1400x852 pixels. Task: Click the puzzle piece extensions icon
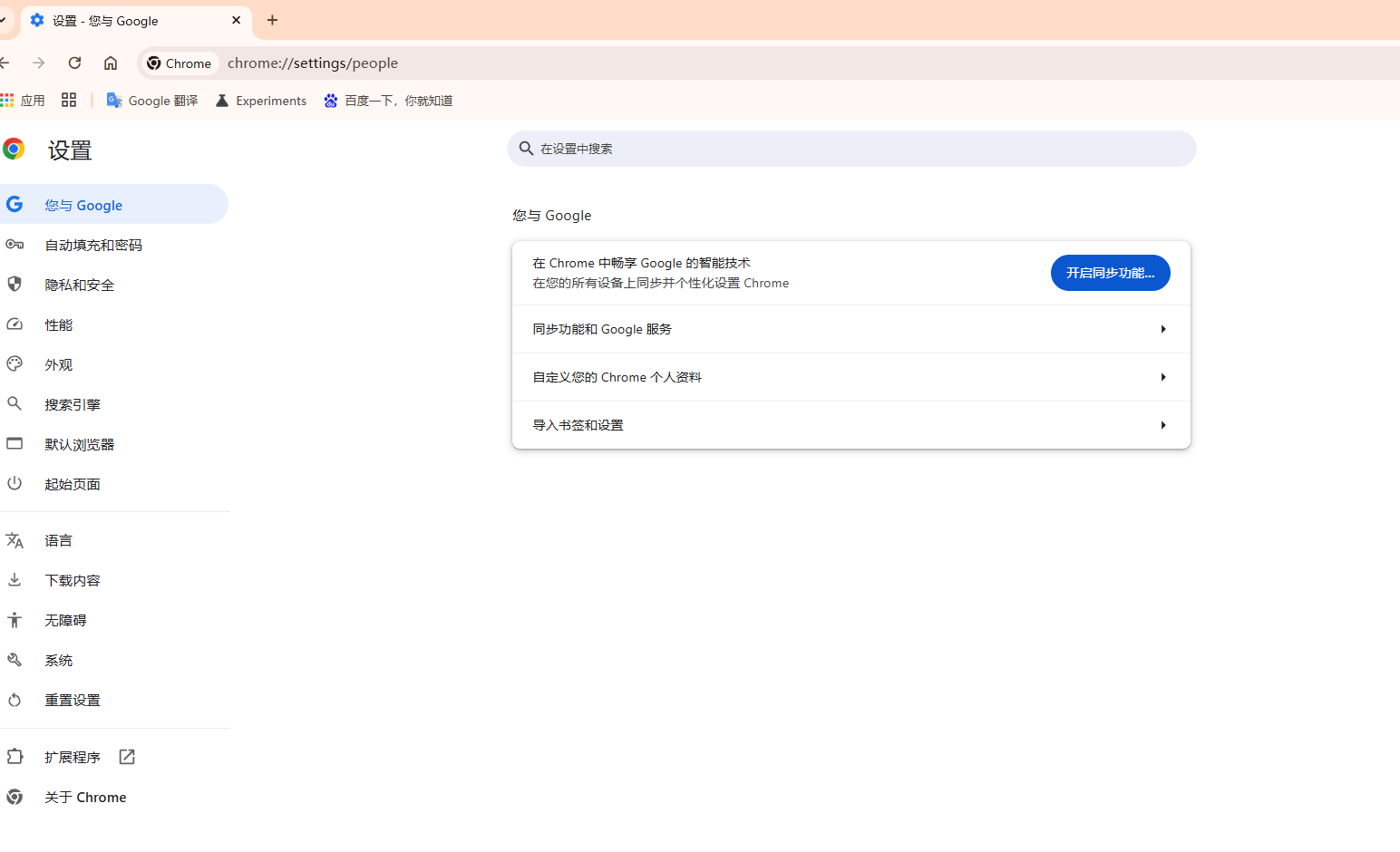point(15,756)
